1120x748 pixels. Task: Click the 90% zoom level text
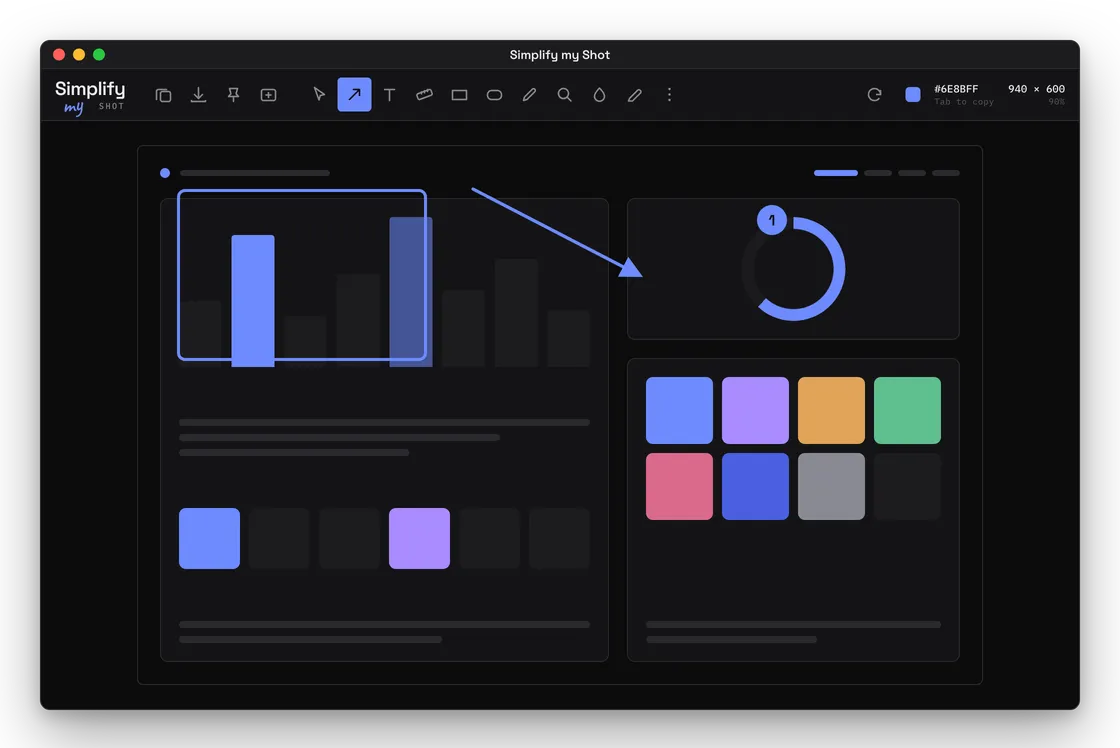1056,102
